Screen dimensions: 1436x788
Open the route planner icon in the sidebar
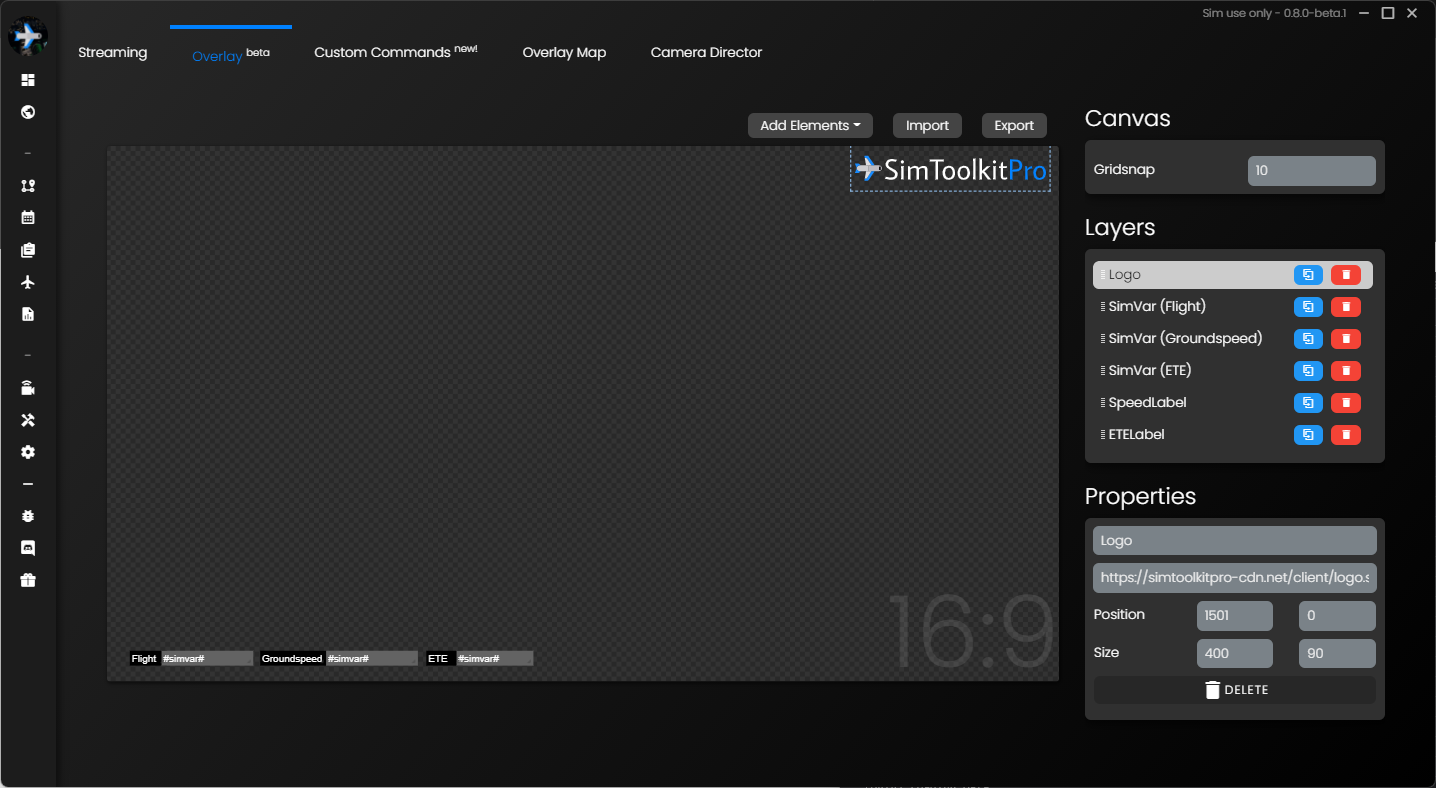click(x=28, y=186)
